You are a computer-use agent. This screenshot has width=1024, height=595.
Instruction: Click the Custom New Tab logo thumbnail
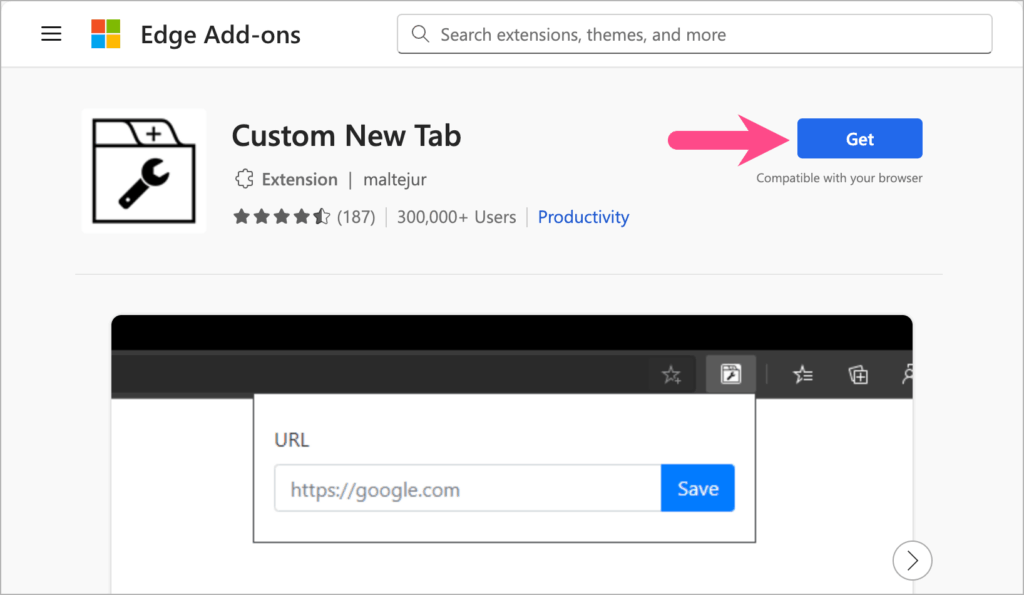pyautogui.click(x=143, y=170)
